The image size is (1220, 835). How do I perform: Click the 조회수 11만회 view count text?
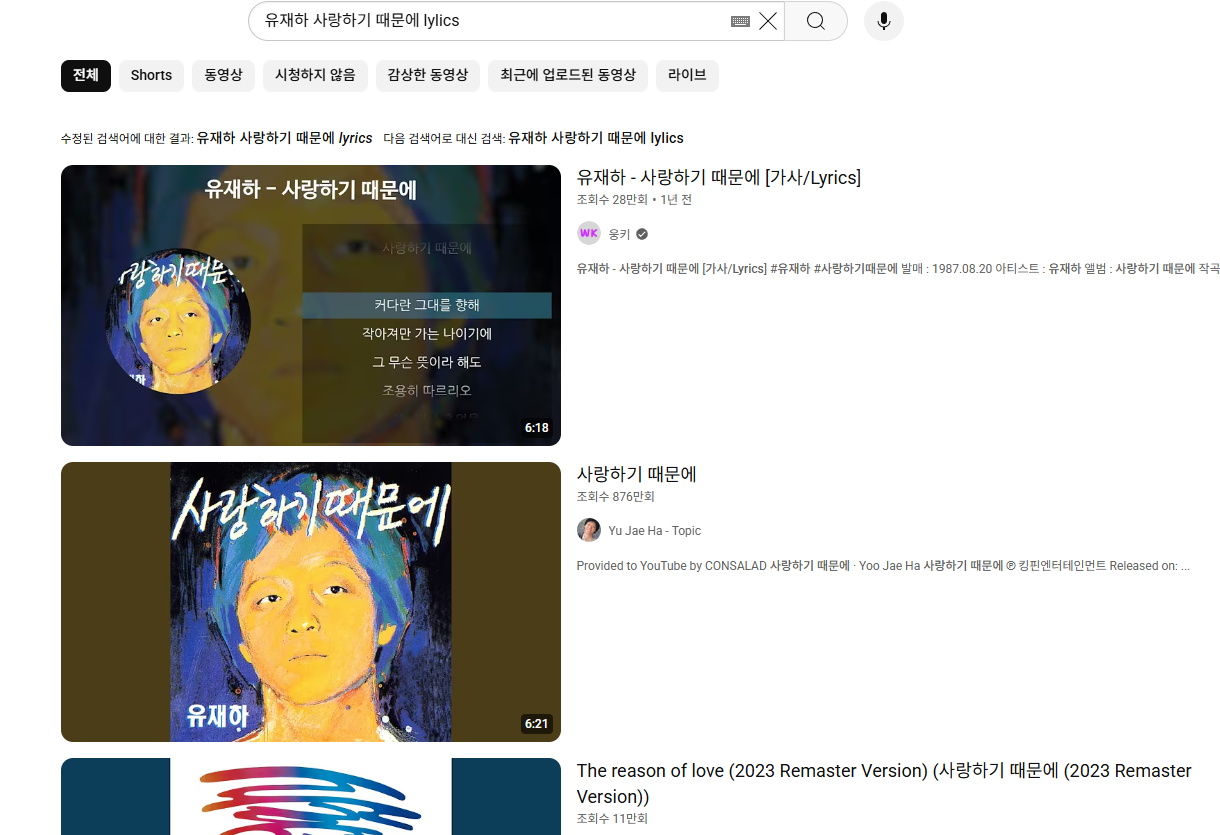coord(612,819)
